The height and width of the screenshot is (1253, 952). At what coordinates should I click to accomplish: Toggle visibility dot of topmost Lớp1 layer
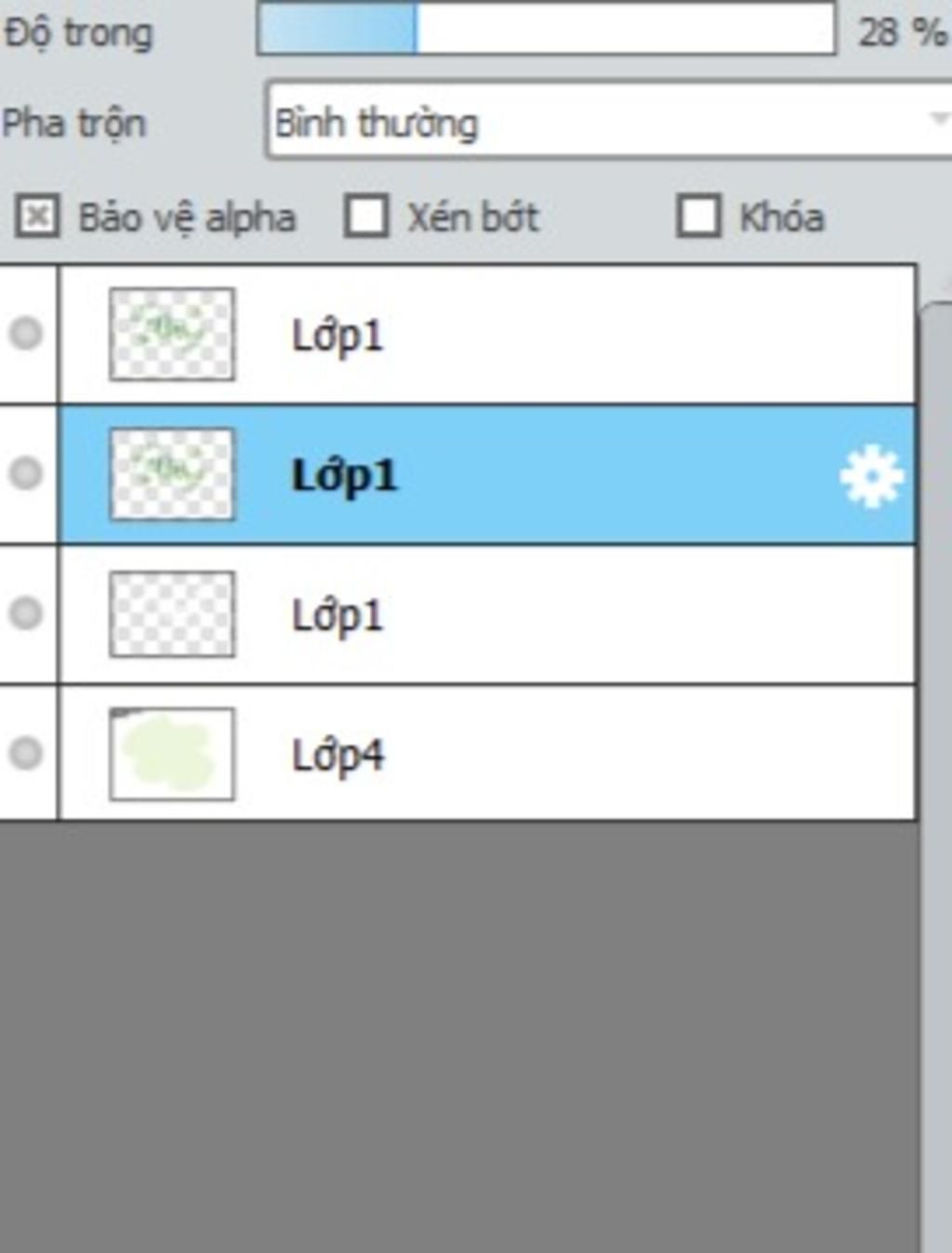coord(26,333)
